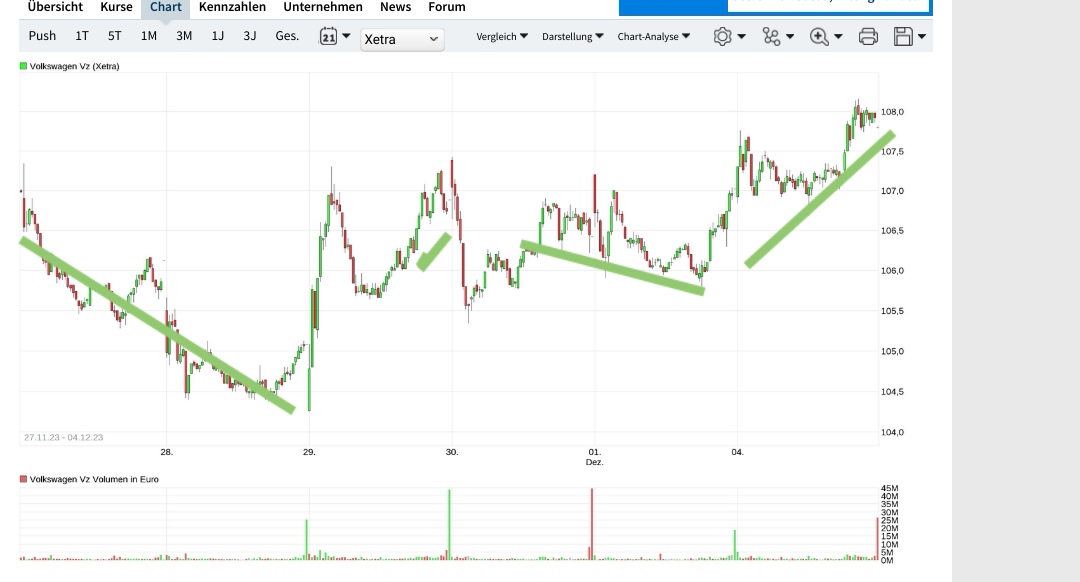The image size is (1080, 582).
Task: Click the 104,0 price axis label
Action: click(893, 433)
